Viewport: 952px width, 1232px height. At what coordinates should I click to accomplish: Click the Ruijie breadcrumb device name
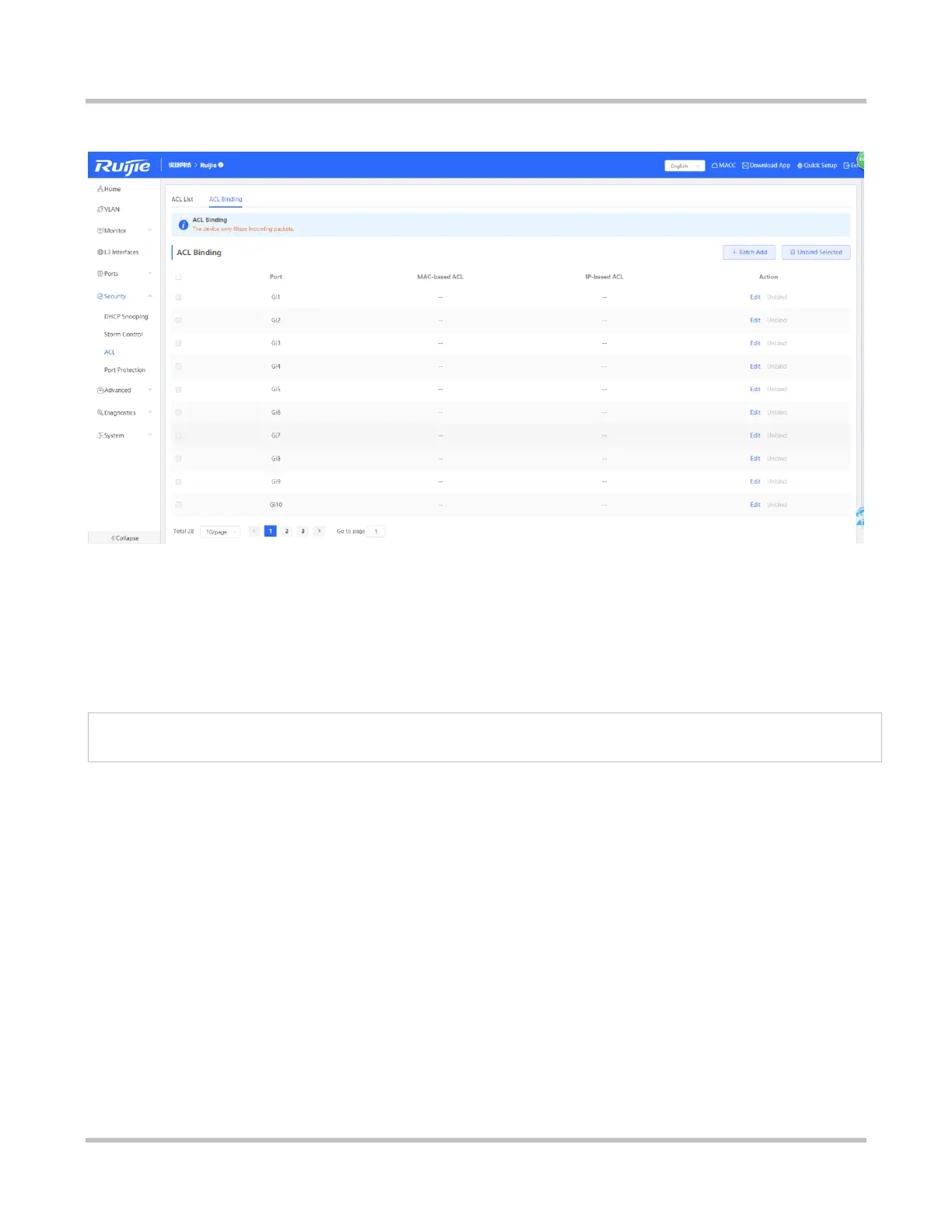[208, 166]
